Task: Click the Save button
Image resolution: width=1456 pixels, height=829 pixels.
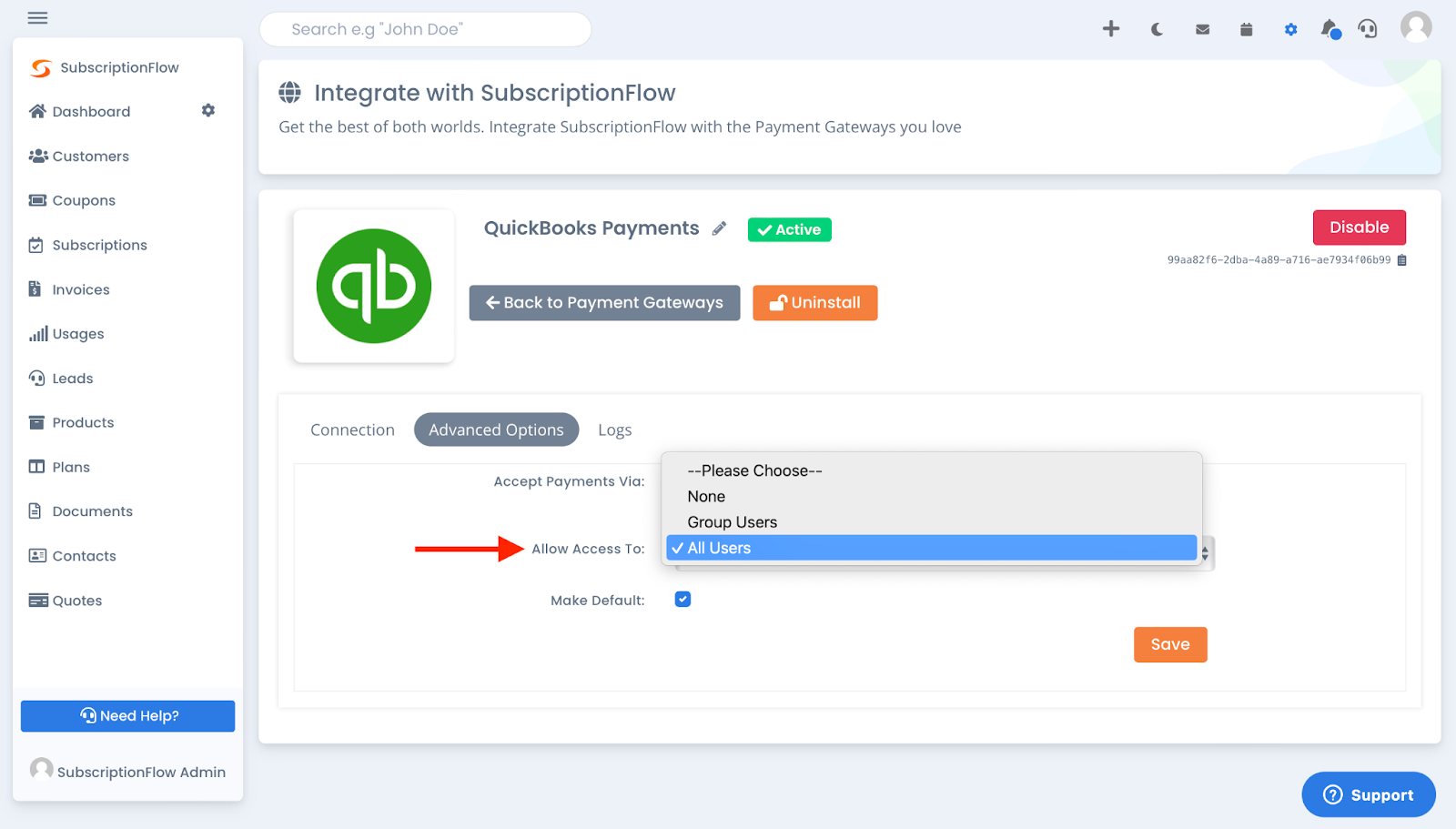Action: tap(1170, 644)
